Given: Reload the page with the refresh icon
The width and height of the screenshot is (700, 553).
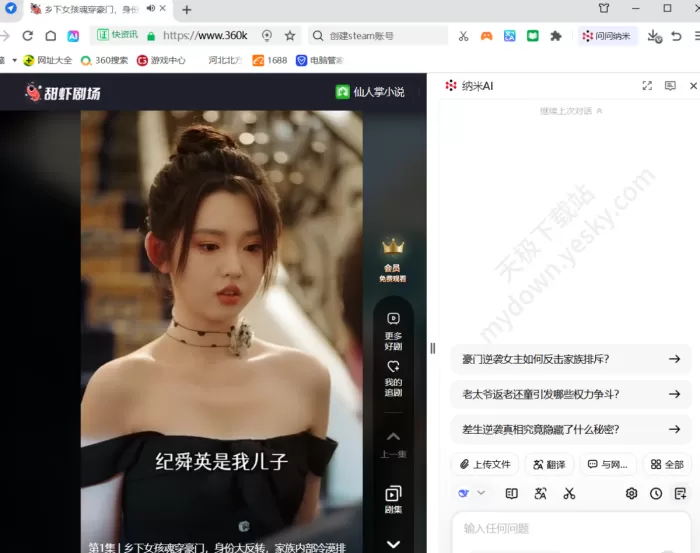Looking at the screenshot, I should pos(28,36).
